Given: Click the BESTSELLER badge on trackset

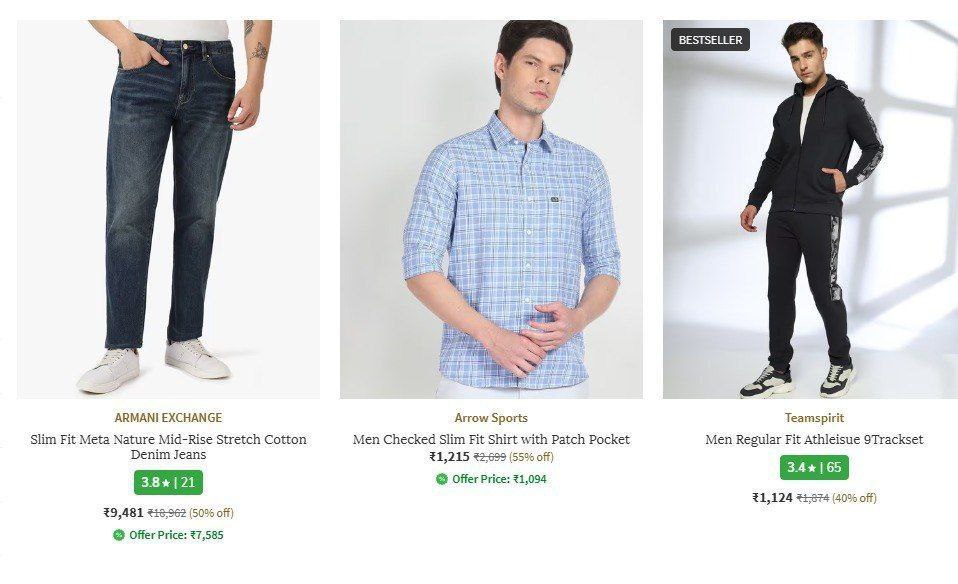Looking at the screenshot, I should 710,40.
